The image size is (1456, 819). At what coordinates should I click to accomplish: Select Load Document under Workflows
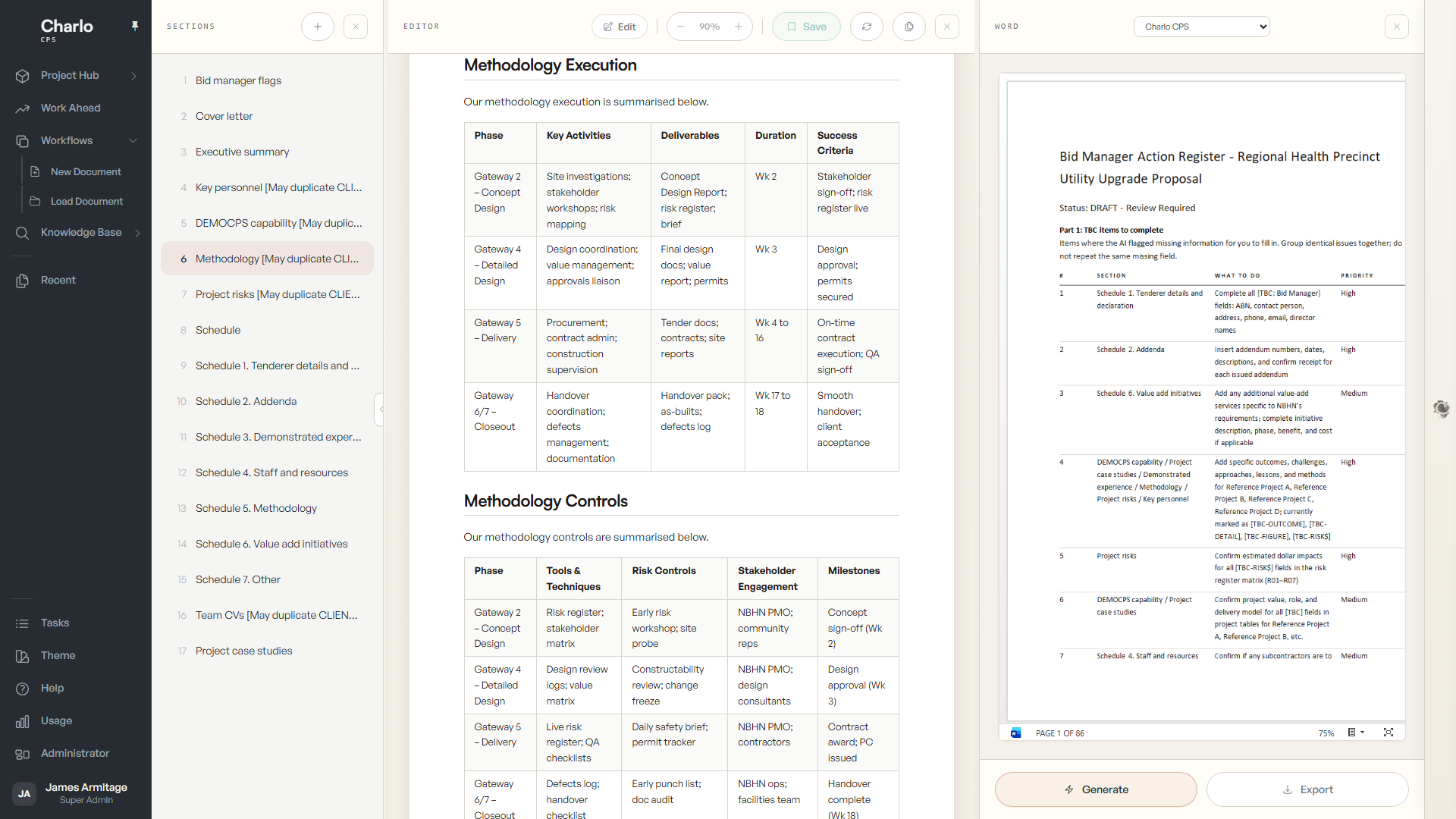tap(85, 201)
